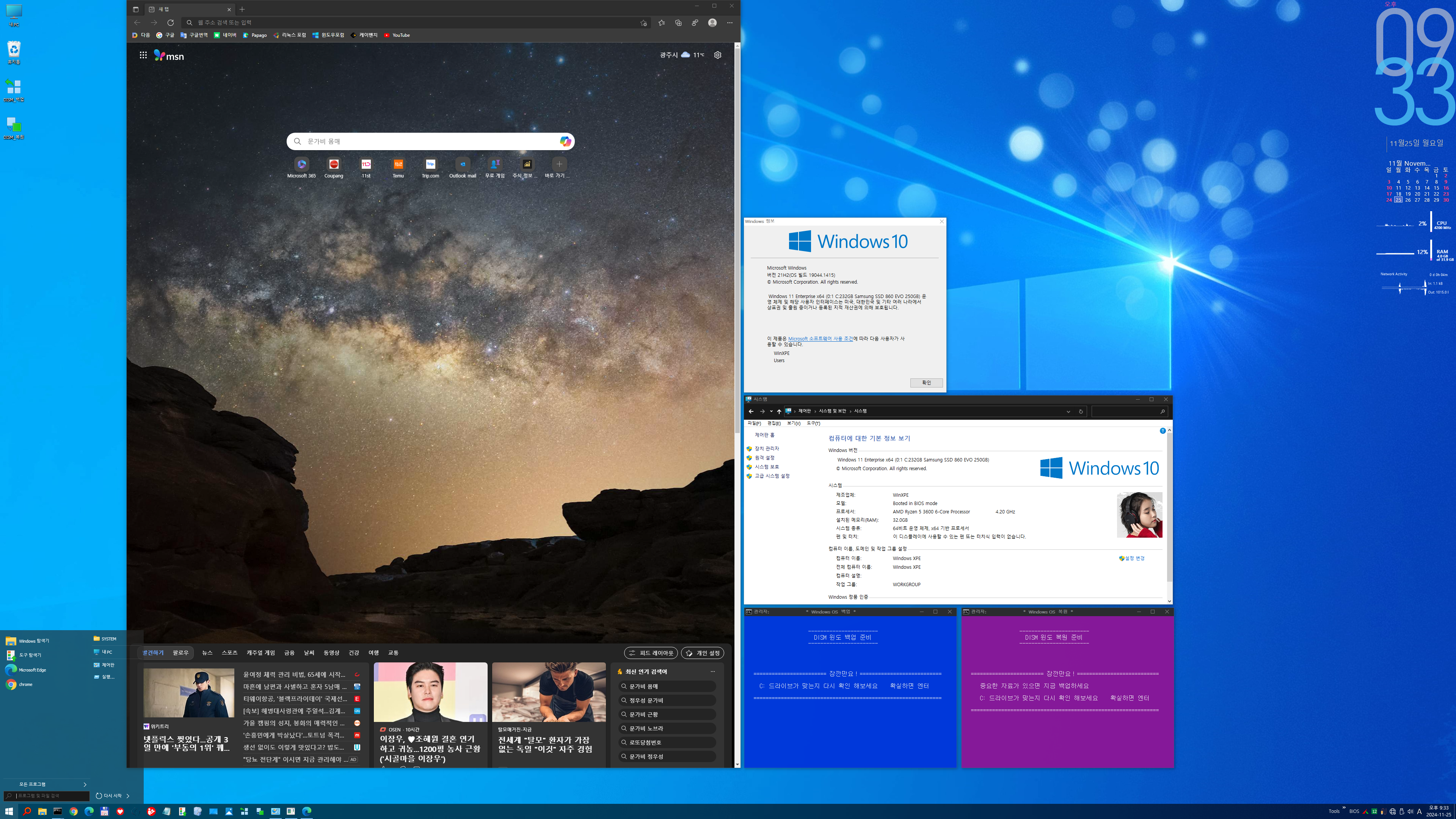The height and width of the screenshot is (819, 1456).
Task: Open 파일(F) menu in 시스템 window
Action: (754, 423)
